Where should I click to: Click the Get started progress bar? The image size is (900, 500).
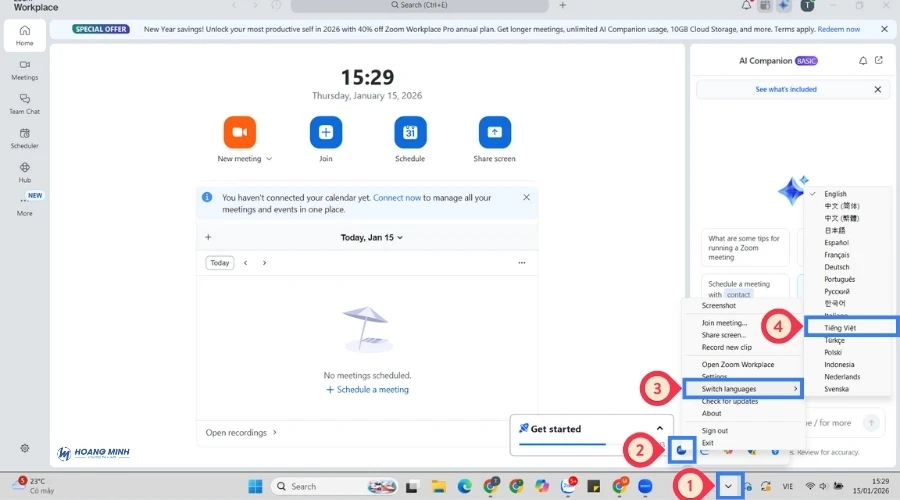591,444
